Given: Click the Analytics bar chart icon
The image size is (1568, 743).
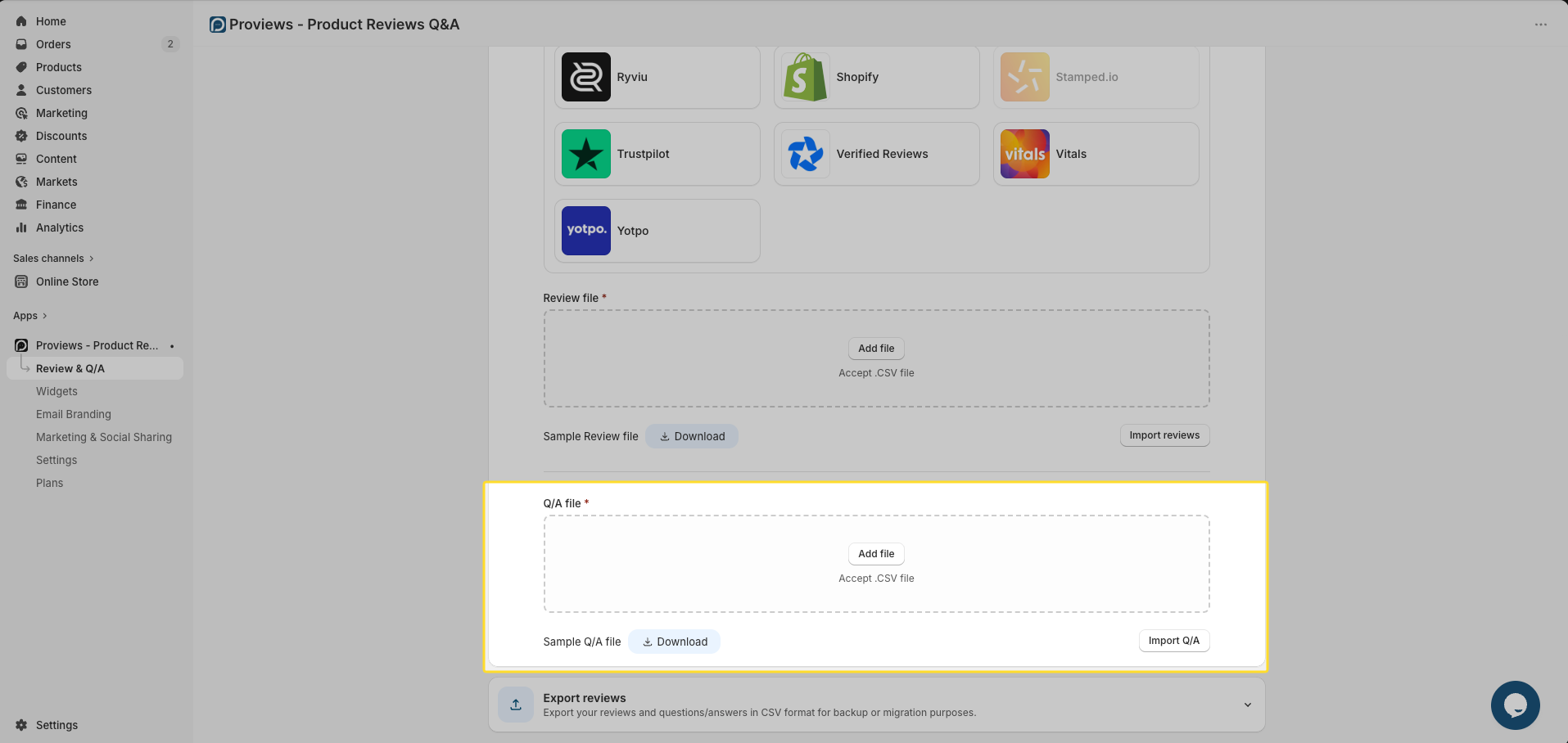Looking at the screenshot, I should click(x=21, y=227).
